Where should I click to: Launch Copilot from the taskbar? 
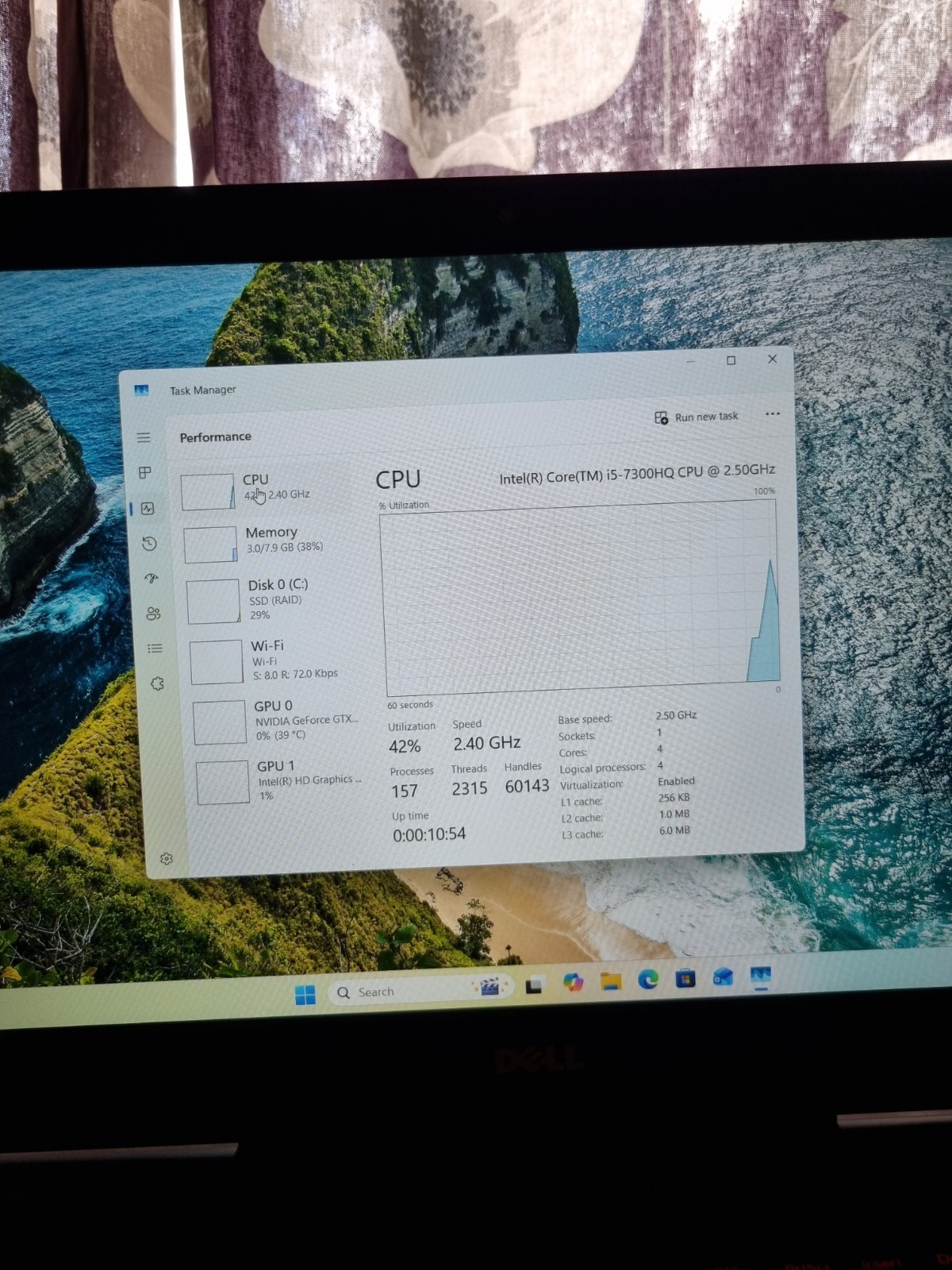tap(573, 983)
